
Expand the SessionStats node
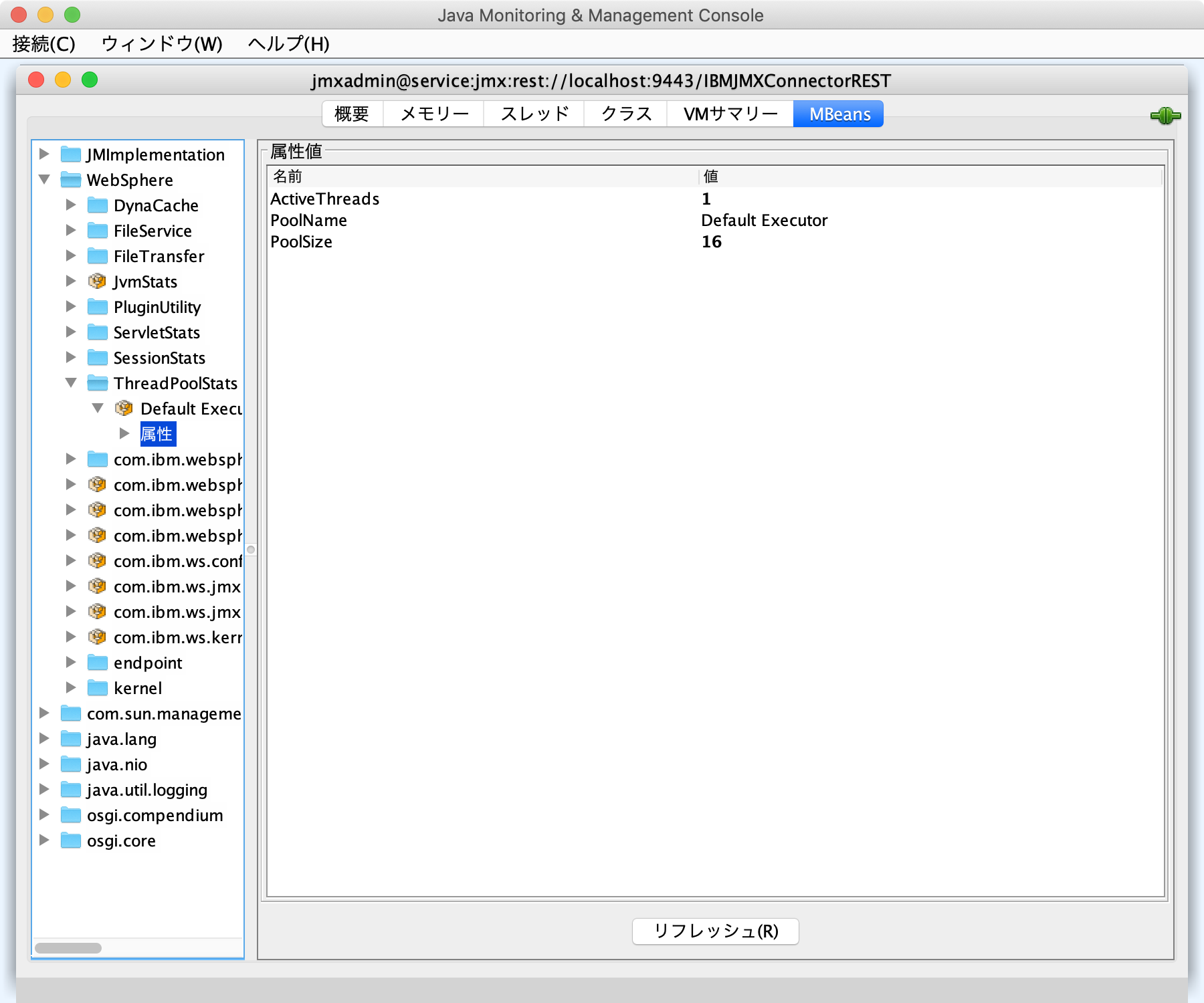click(x=71, y=357)
